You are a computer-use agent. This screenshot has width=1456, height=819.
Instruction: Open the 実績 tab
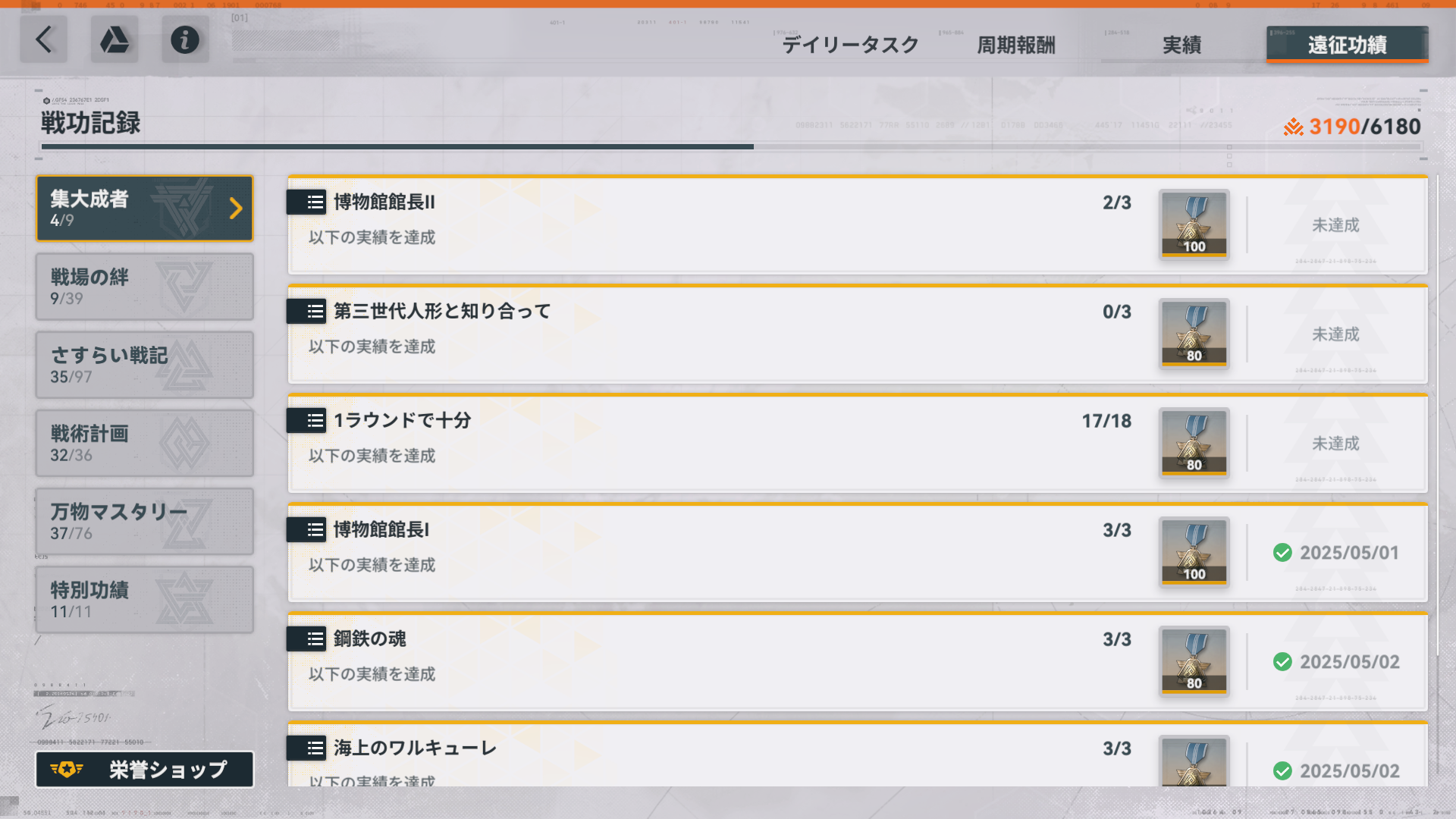pos(1182,45)
